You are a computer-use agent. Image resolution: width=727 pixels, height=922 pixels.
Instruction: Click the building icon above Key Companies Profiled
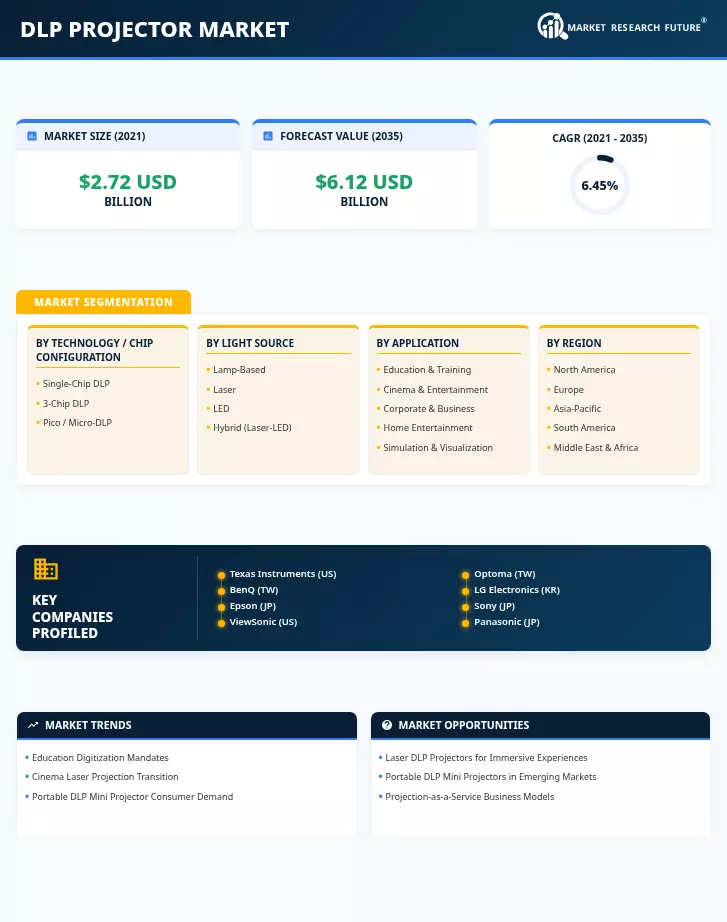[x=45, y=569]
